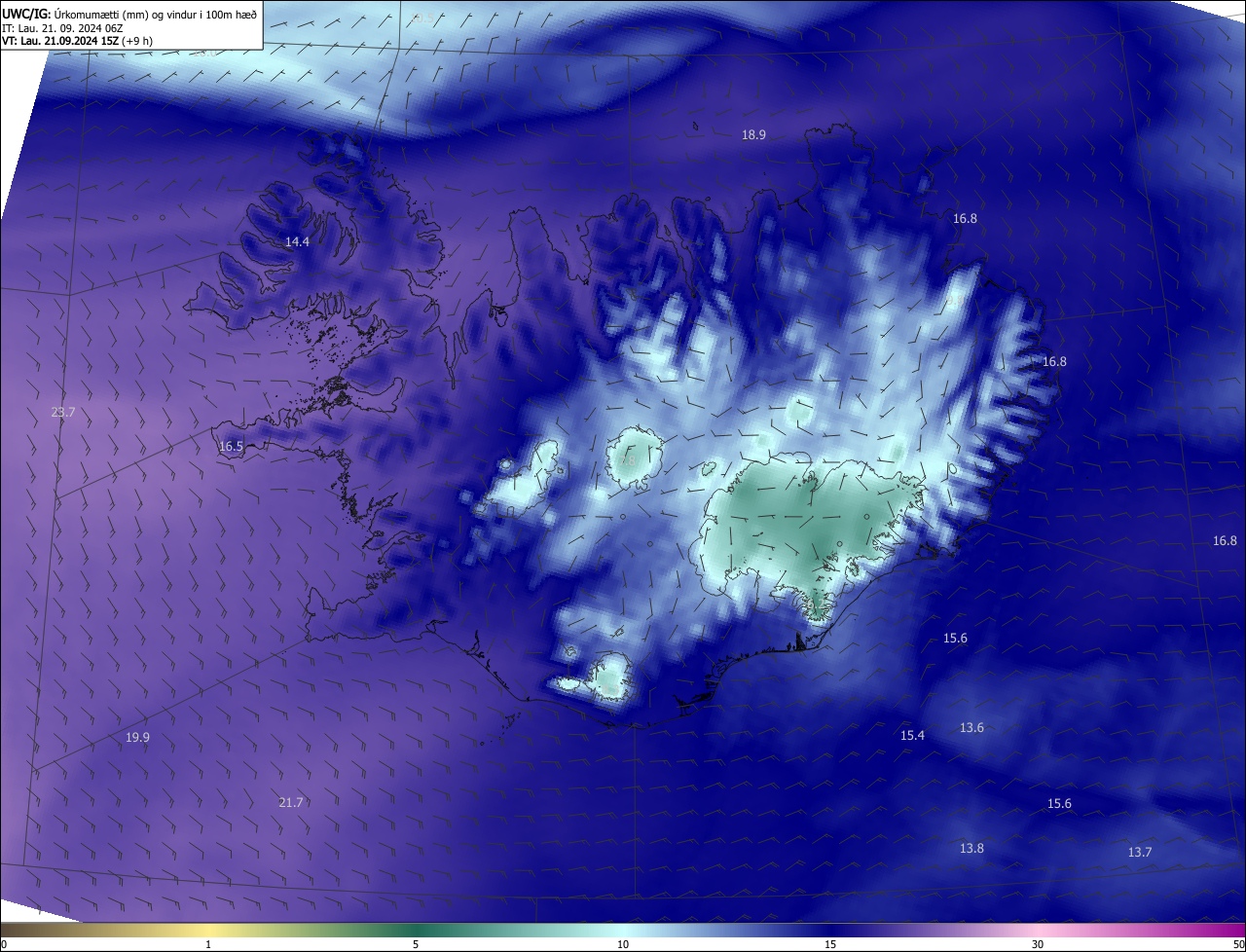The width and height of the screenshot is (1246, 952).
Task: Click the 13.7 value on the map
Action: click(x=1139, y=853)
